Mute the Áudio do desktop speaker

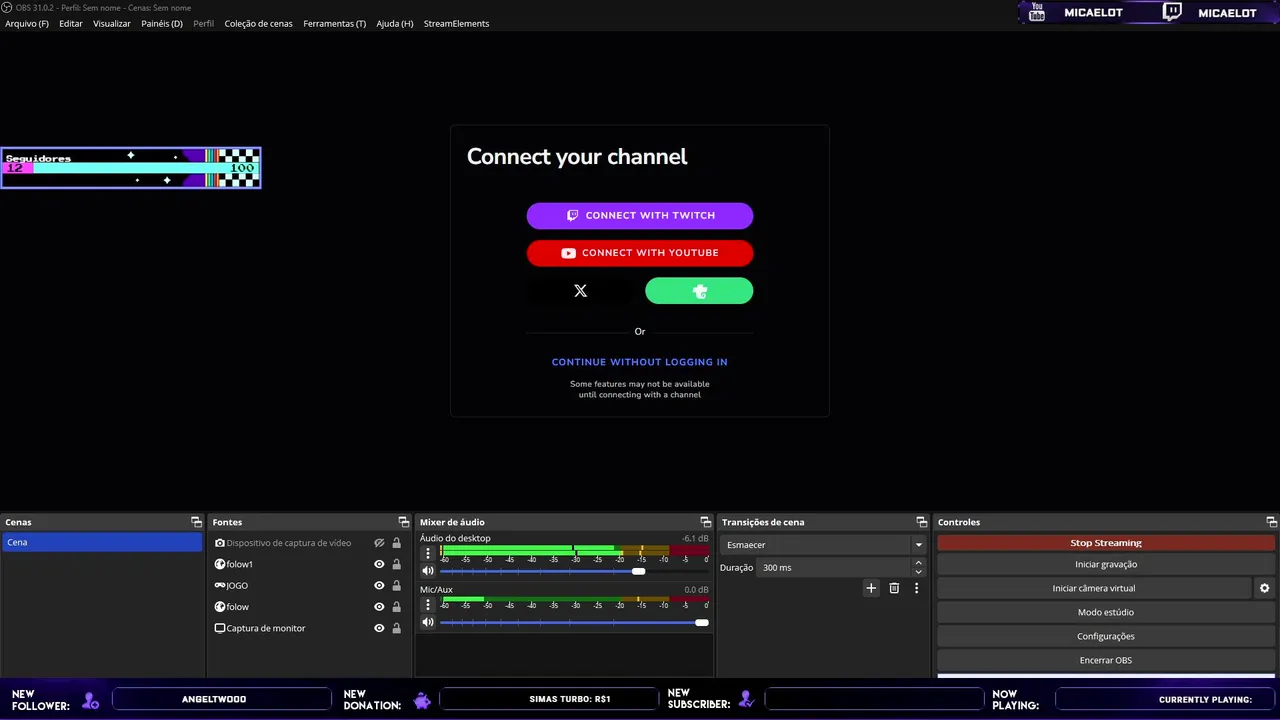(428, 571)
